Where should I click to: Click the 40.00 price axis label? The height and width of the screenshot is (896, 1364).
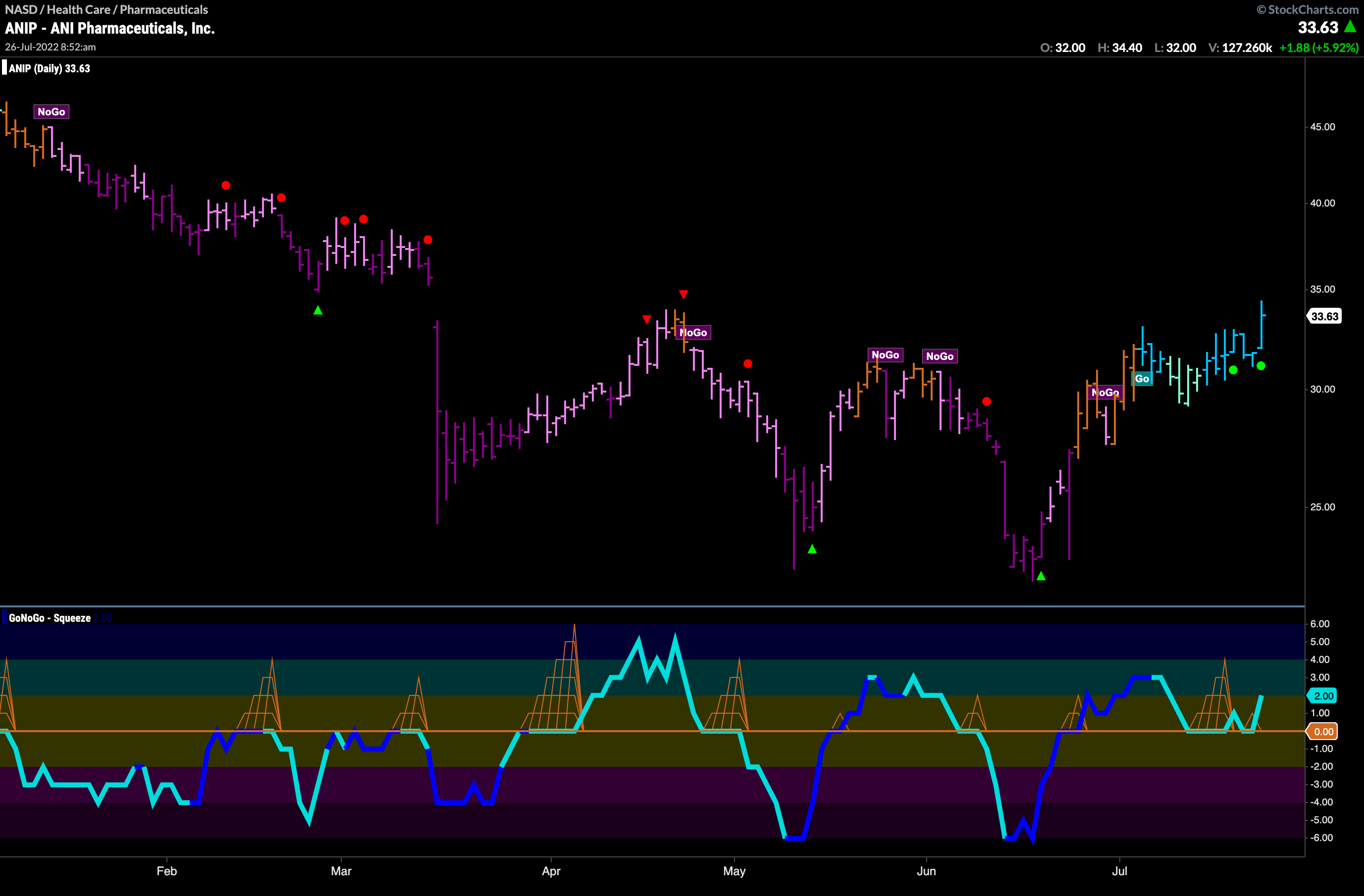(1322, 203)
